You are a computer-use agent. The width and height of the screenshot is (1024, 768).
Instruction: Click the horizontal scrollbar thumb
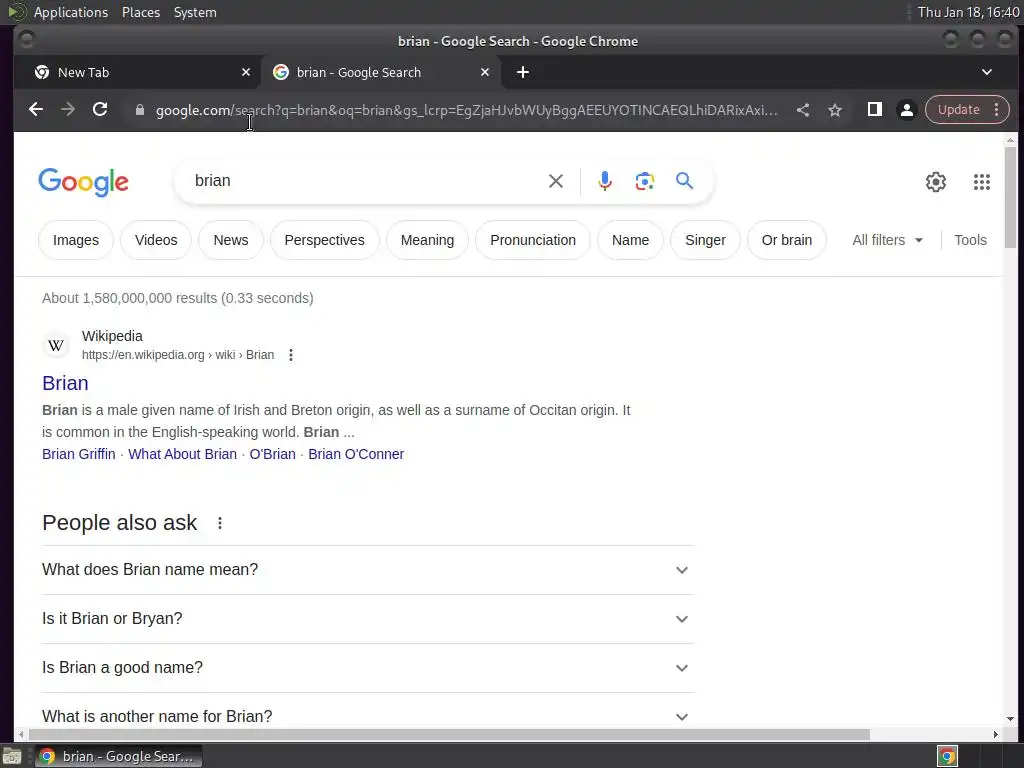point(449,735)
